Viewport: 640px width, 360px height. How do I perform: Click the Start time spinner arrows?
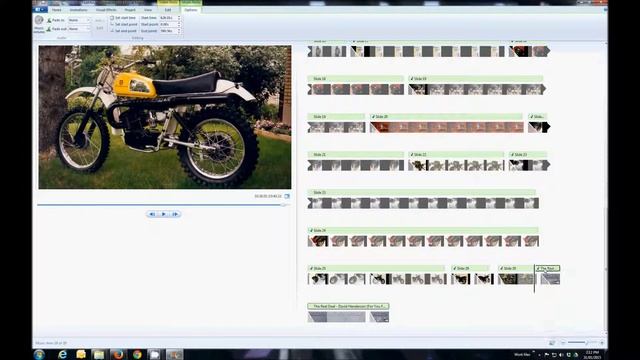point(180,18)
